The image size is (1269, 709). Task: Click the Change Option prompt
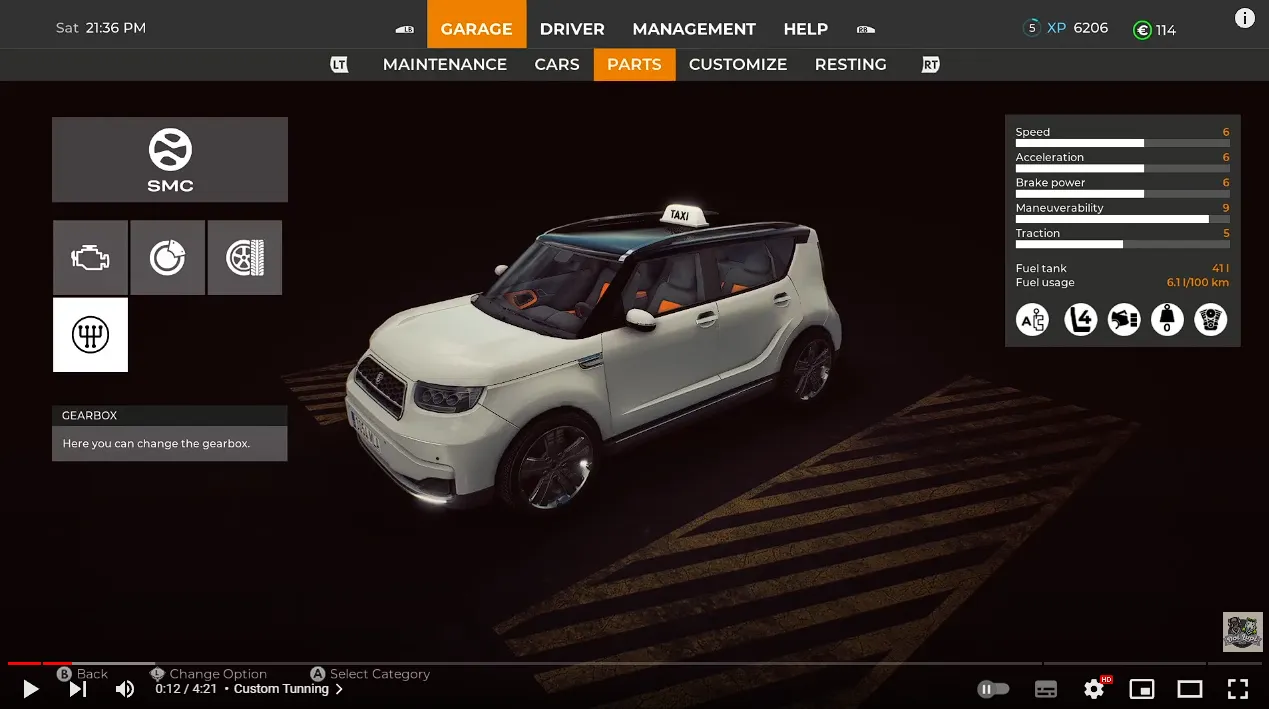click(208, 674)
